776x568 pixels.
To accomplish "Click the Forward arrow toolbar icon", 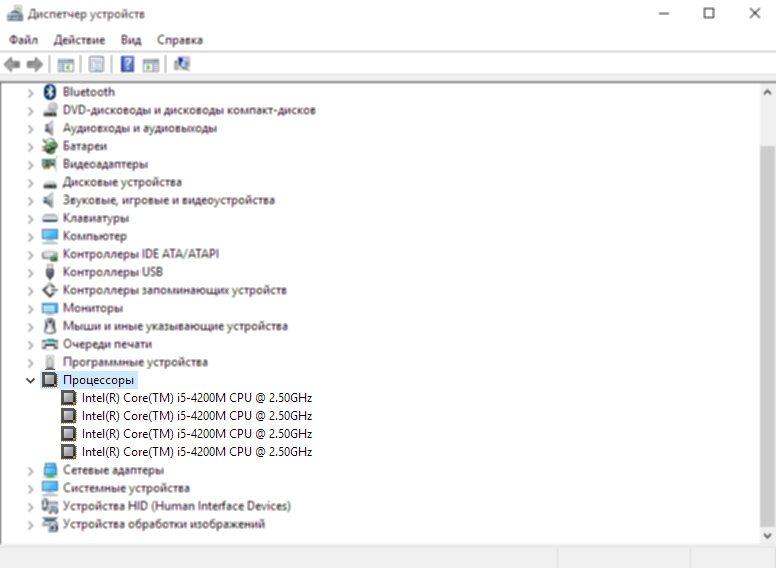I will [x=34, y=64].
